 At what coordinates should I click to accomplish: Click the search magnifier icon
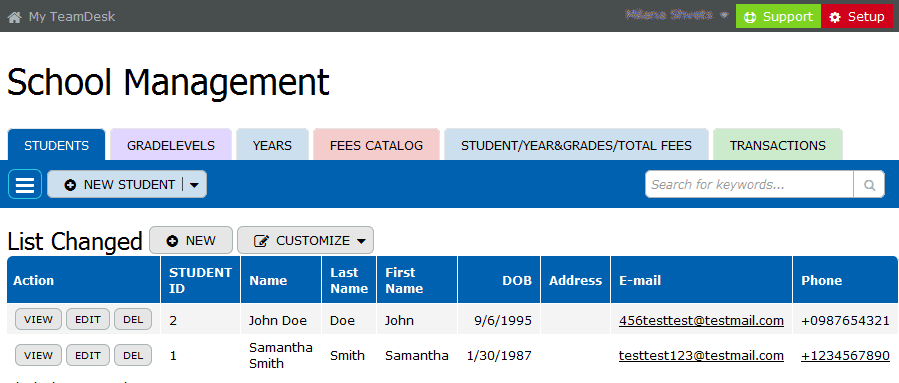[x=869, y=185]
